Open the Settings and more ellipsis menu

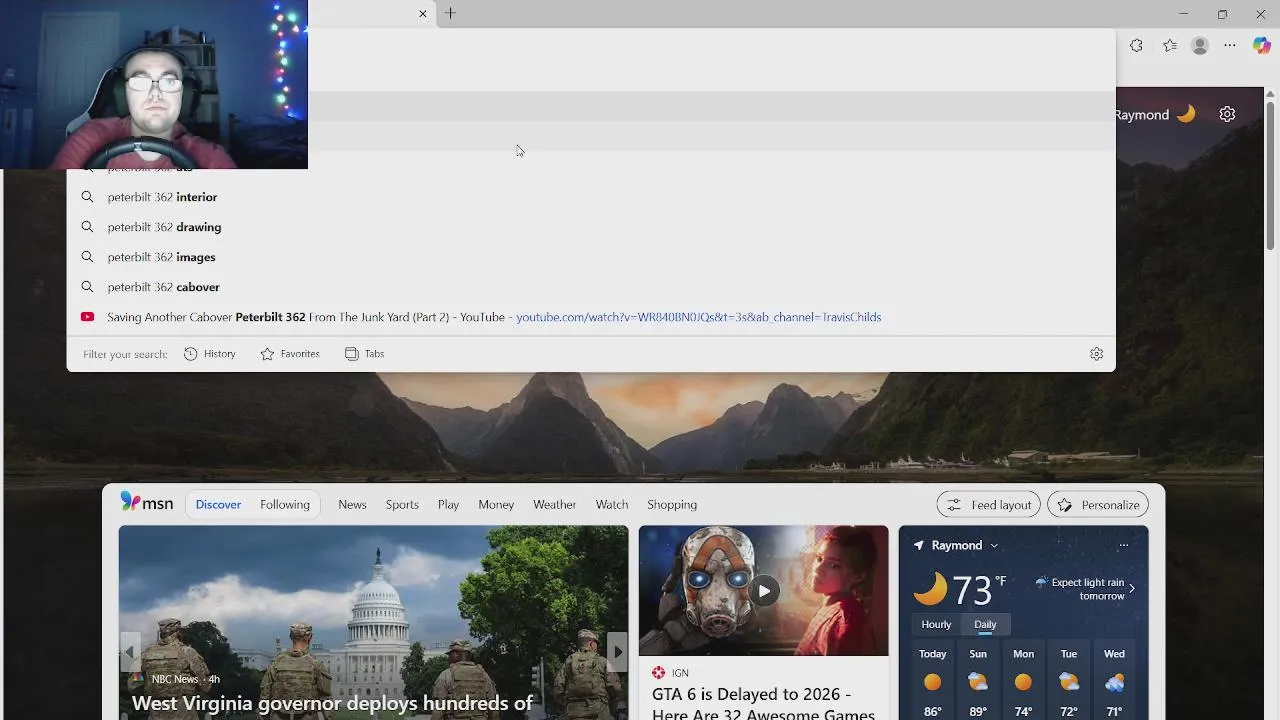coord(1230,45)
